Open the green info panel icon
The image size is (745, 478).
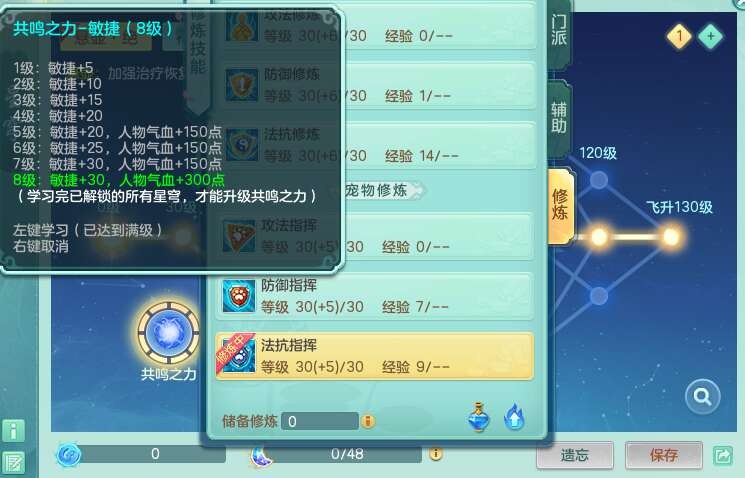tap(13, 431)
